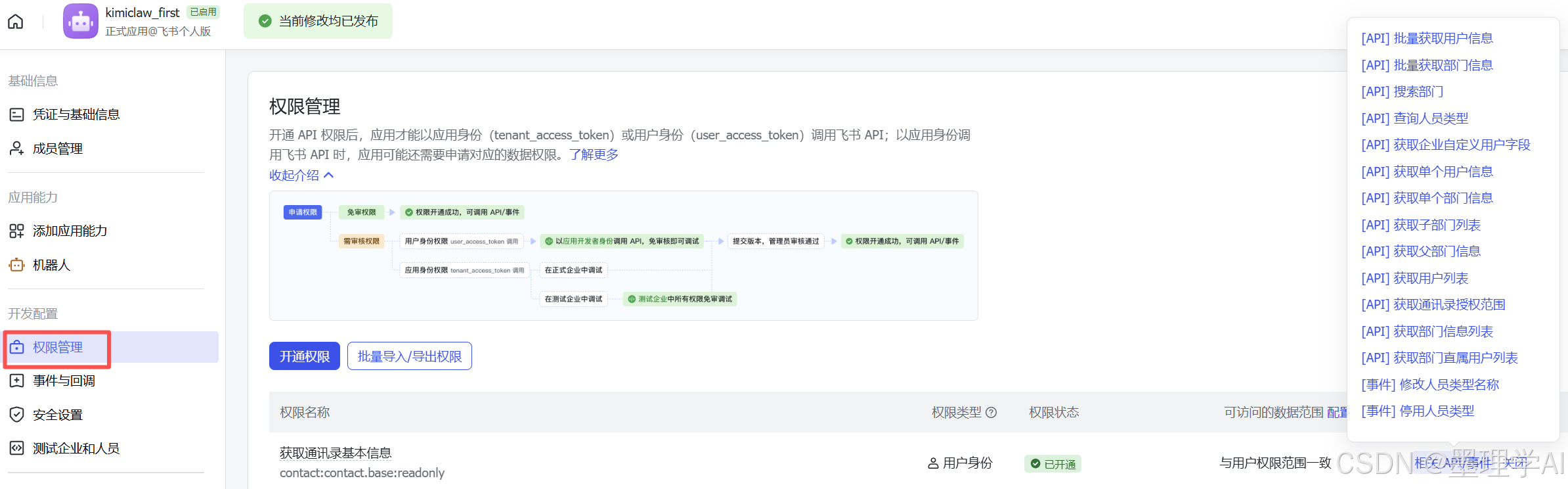Click the 已开通 status tag
Viewport: 1568px width, 489px height.
tap(1053, 464)
